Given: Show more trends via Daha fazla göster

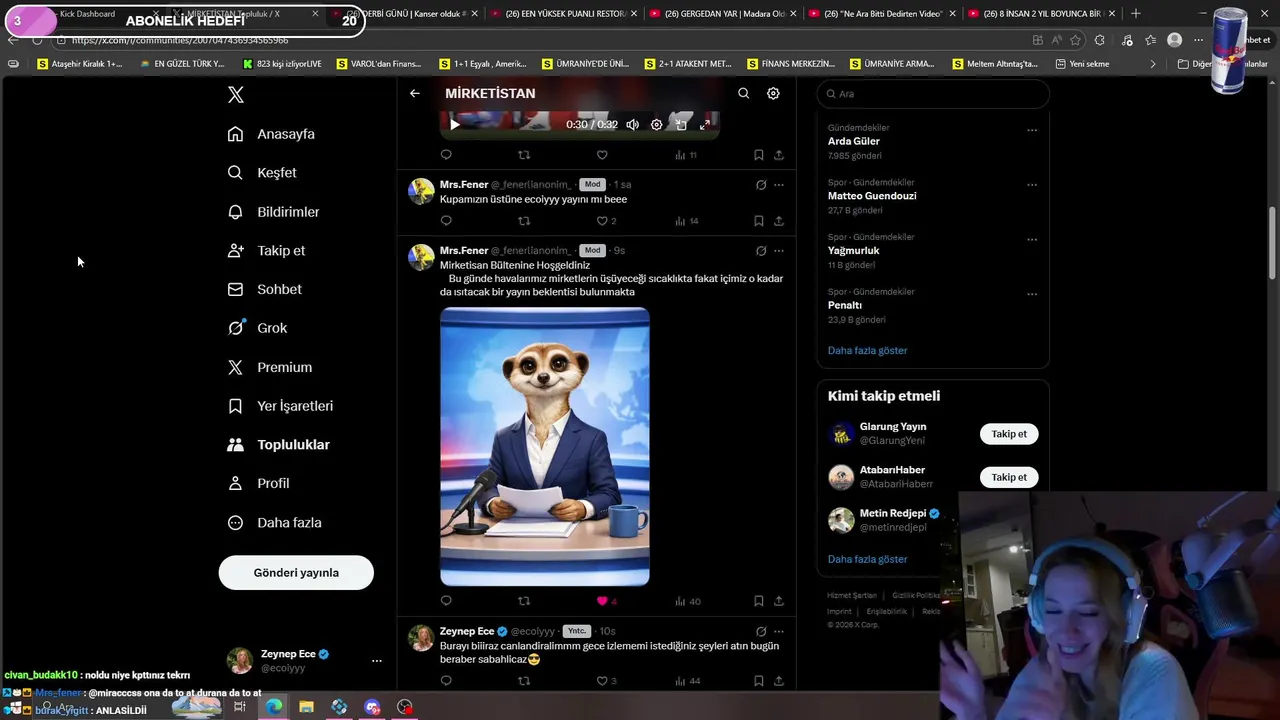Looking at the screenshot, I should 867,351.
